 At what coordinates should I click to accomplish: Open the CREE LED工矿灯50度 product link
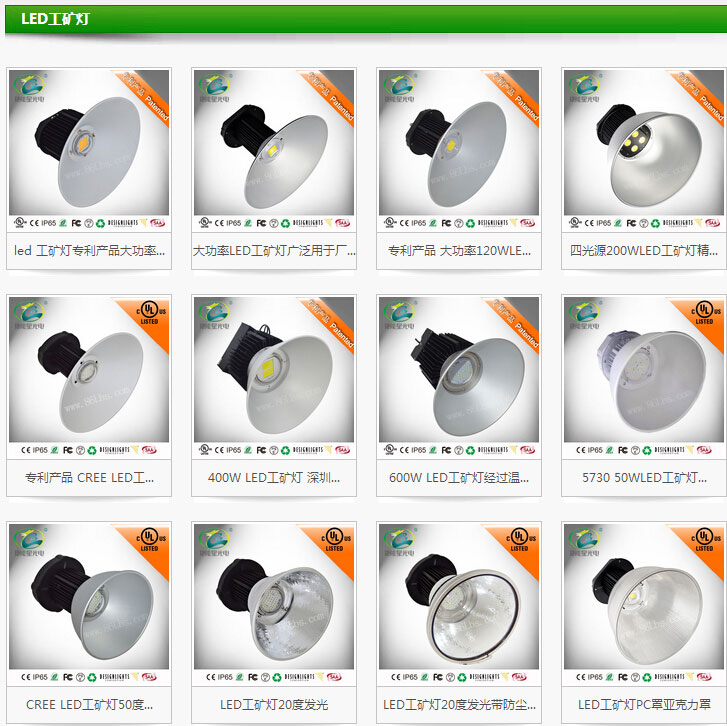pyautogui.click(x=89, y=705)
